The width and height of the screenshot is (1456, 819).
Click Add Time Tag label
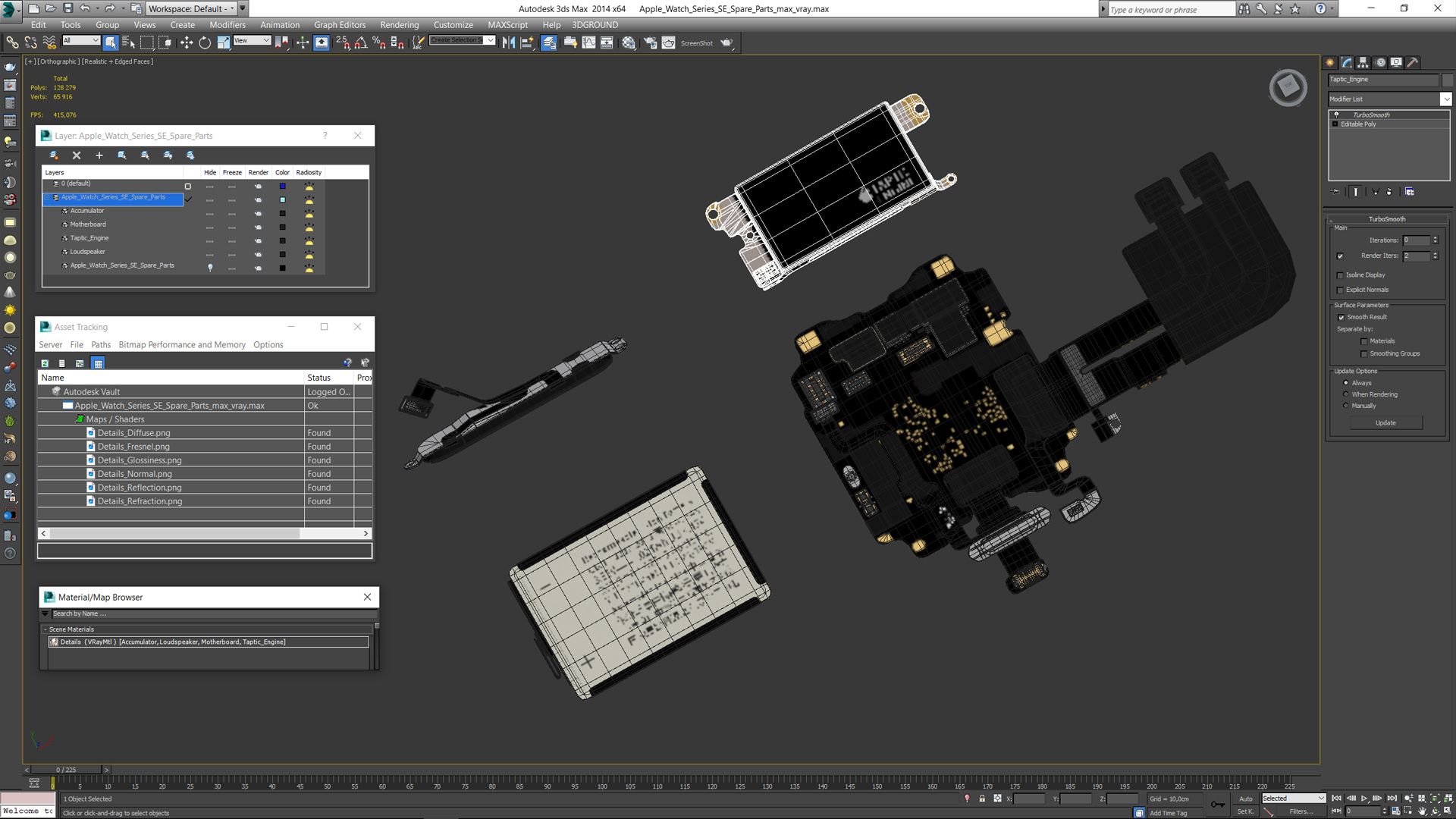point(1169,813)
